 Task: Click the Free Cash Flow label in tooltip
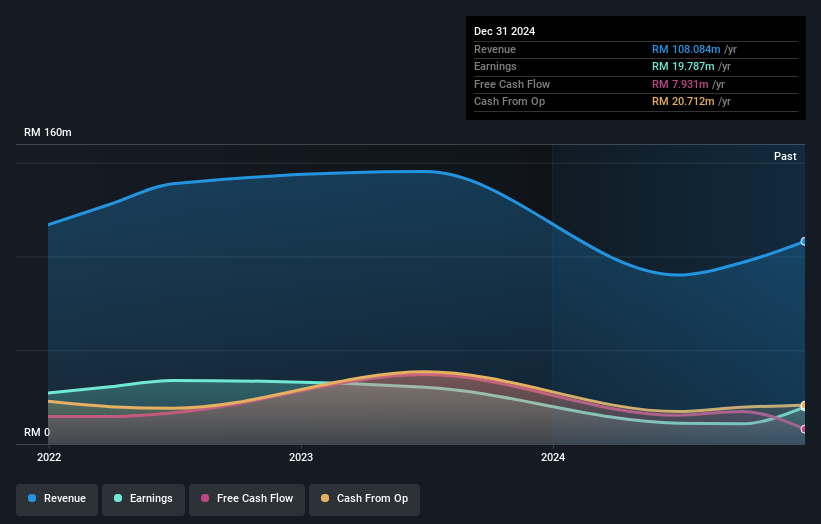512,84
